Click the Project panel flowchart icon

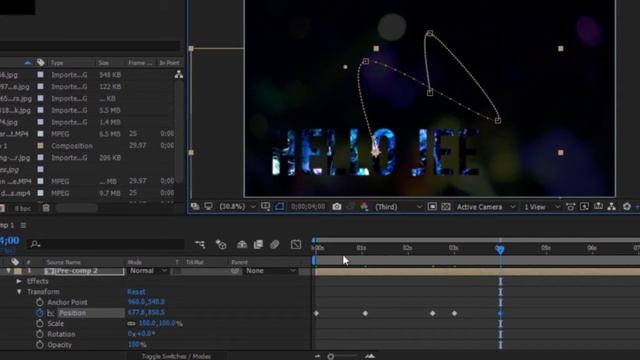click(x=179, y=74)
